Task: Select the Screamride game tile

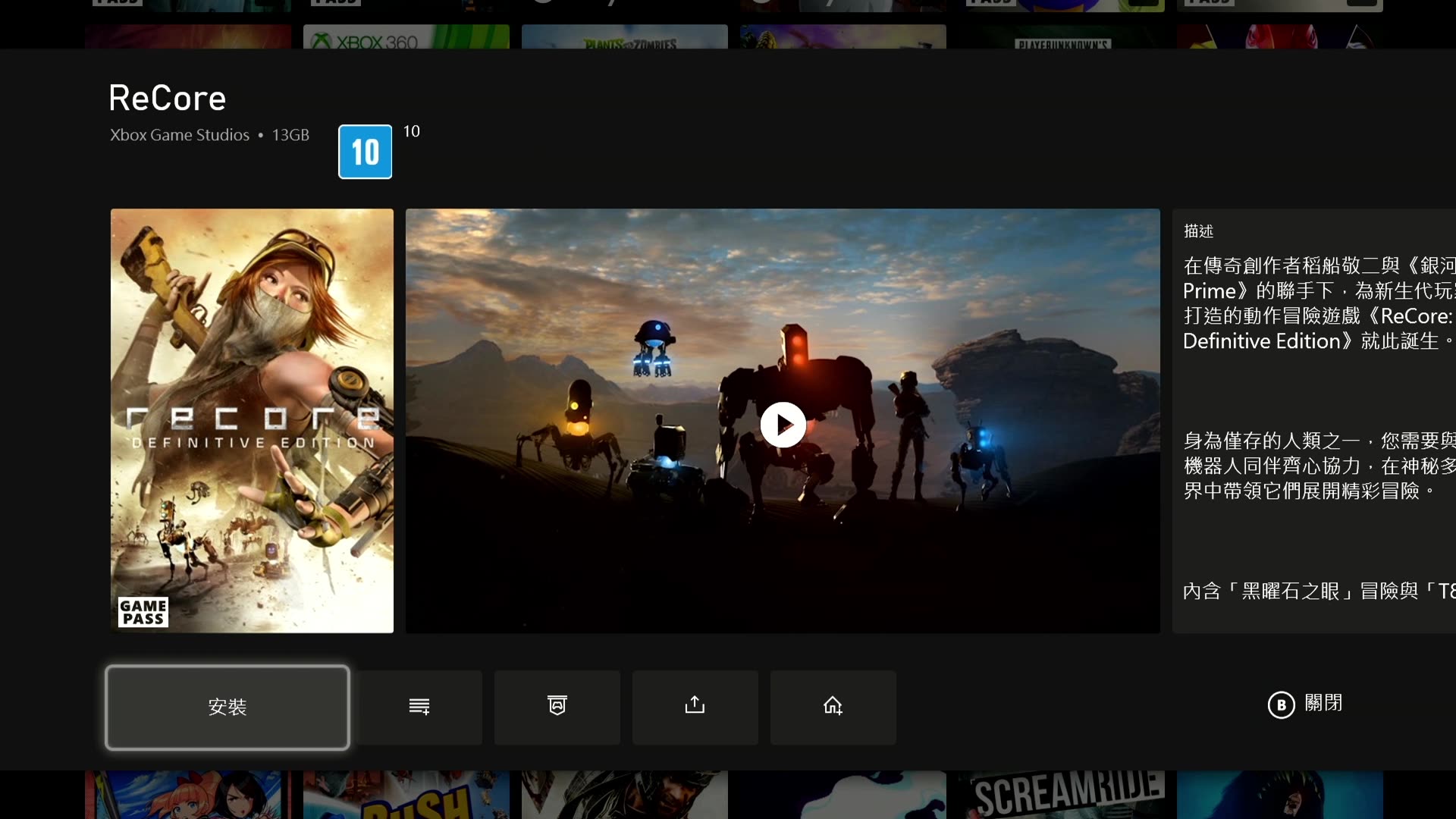Action: click(x=1062, y=793)
